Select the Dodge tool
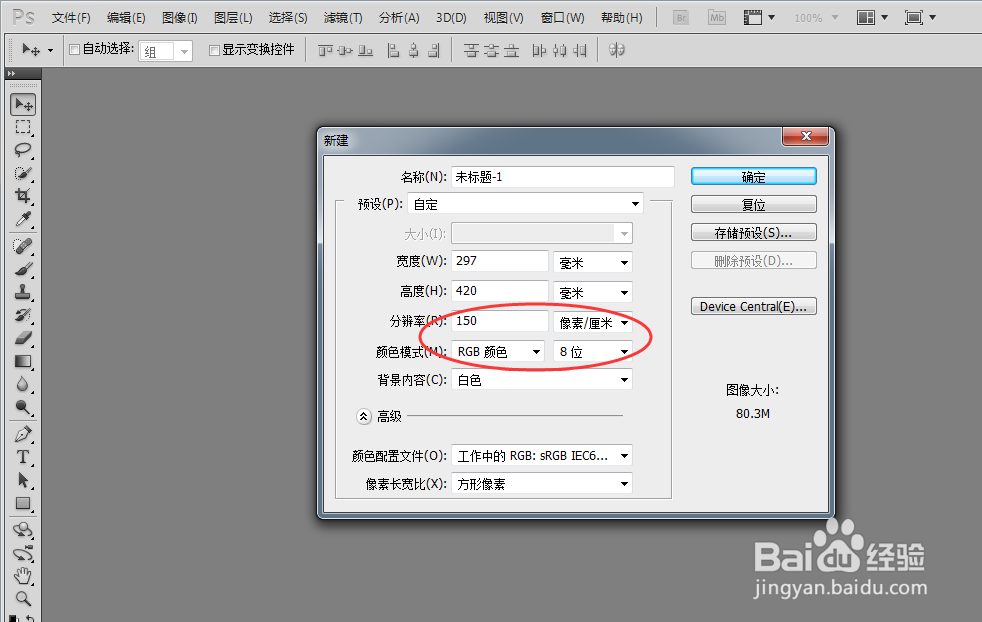The width and height of the screenshot is (982, 622). pyautogui.click(x=23, y=407)
